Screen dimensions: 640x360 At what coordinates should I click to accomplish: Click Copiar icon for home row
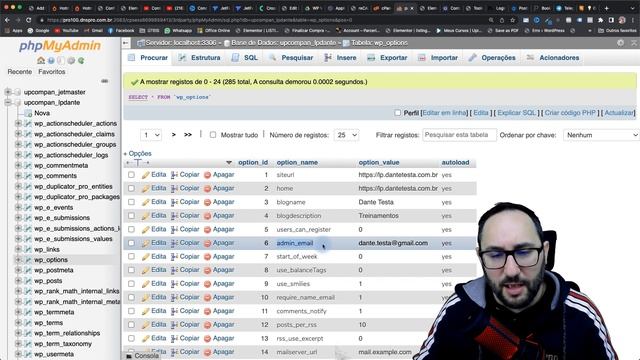pyautogui.click(x=174, y=189)
